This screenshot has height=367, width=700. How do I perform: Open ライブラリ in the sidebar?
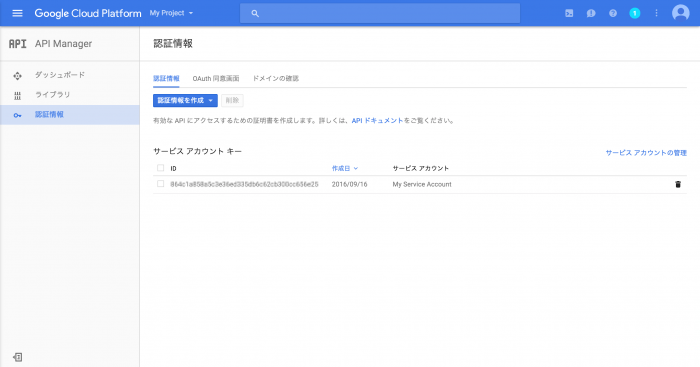pos(53,95)
